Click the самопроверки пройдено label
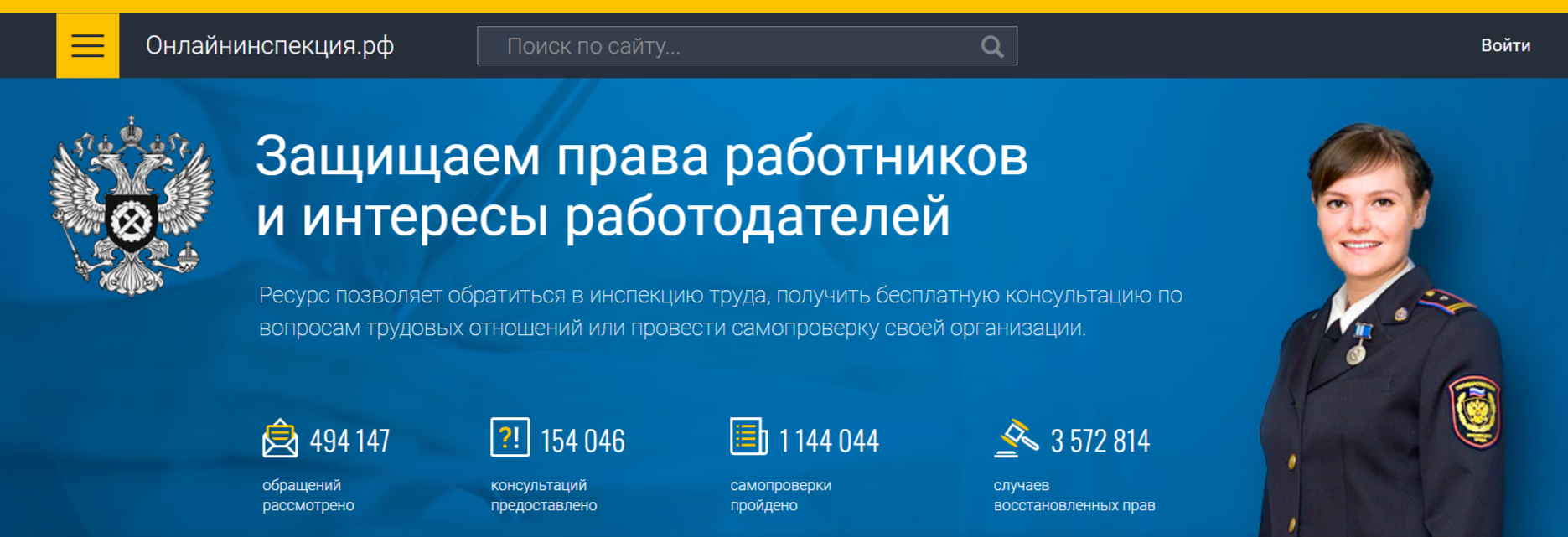The image size is (1568, 537). 780,495
